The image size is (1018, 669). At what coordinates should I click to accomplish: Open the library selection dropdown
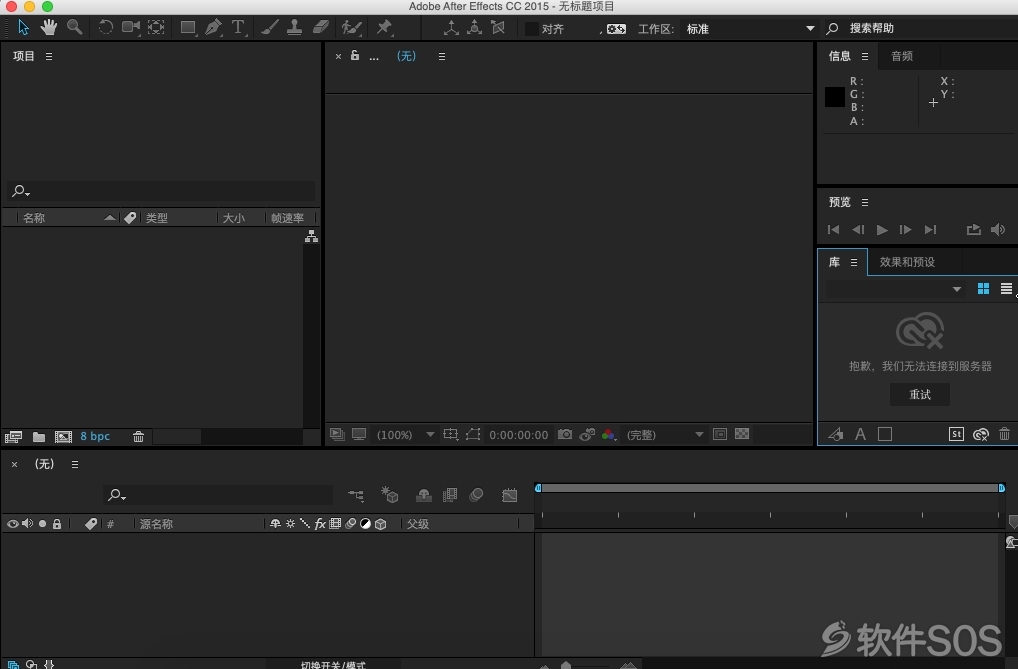coord(895,289)
